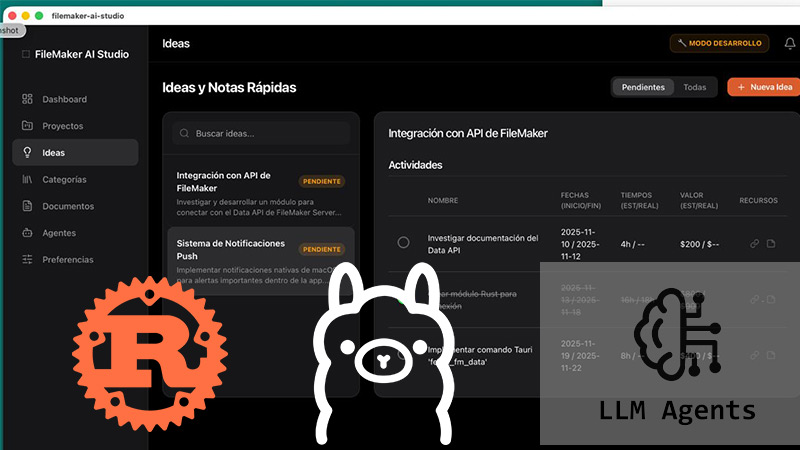Select Ideas in the sidebar
Screen dimensions: 800x450
pyautogui.click(x=75, y=153)
